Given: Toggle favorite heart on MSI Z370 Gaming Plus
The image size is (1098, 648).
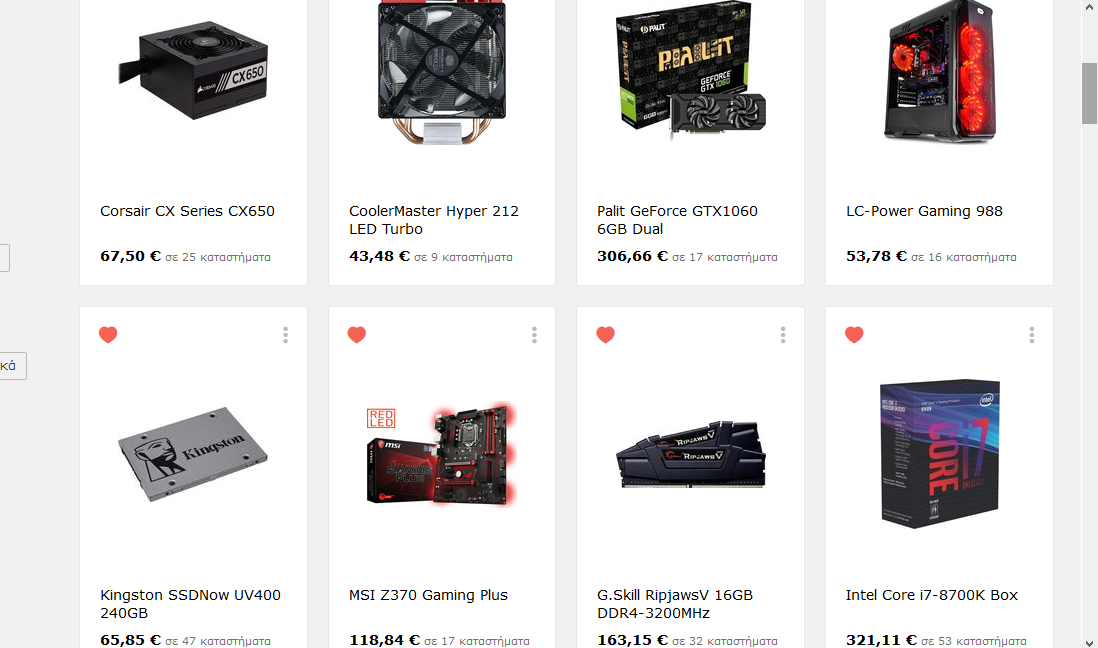Looking at the screenshot, I should (x=356, y=335).
